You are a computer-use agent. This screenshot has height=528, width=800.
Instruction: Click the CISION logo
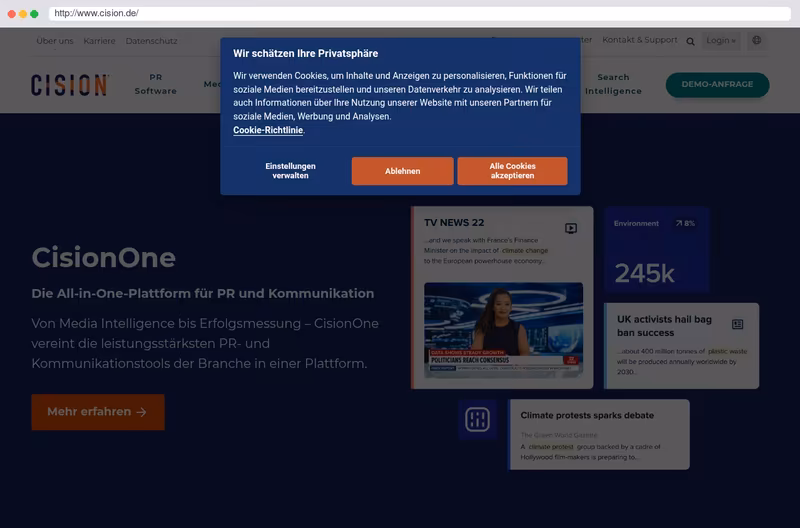tap(70, 85)
